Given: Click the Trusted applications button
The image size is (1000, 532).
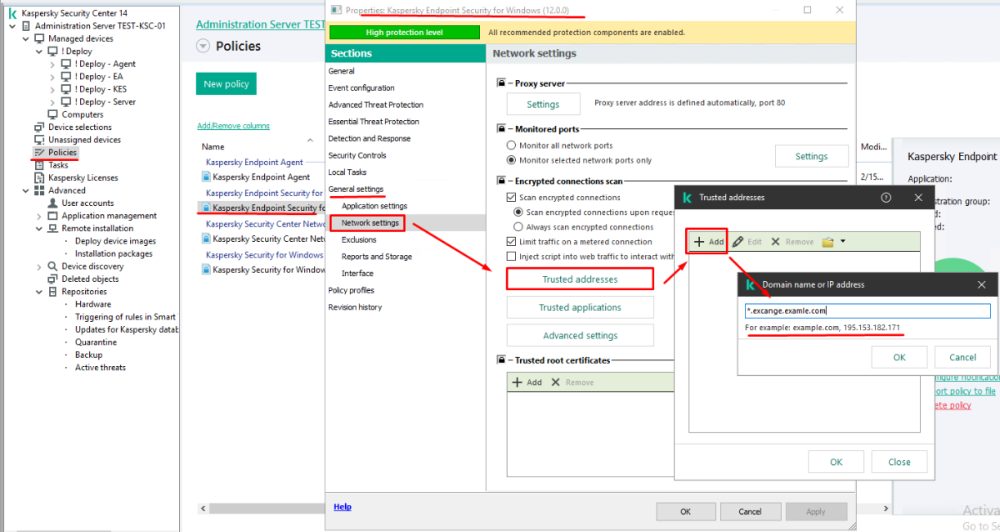Looking at the screenshot, I should click(x=579, y=308).
